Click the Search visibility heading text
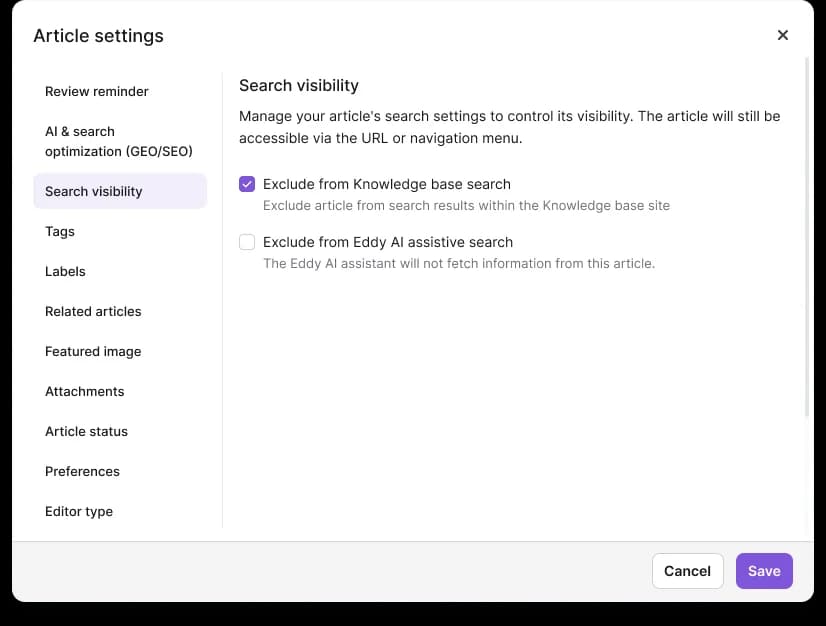The image size is (826, 626). [x=299, y=85]
